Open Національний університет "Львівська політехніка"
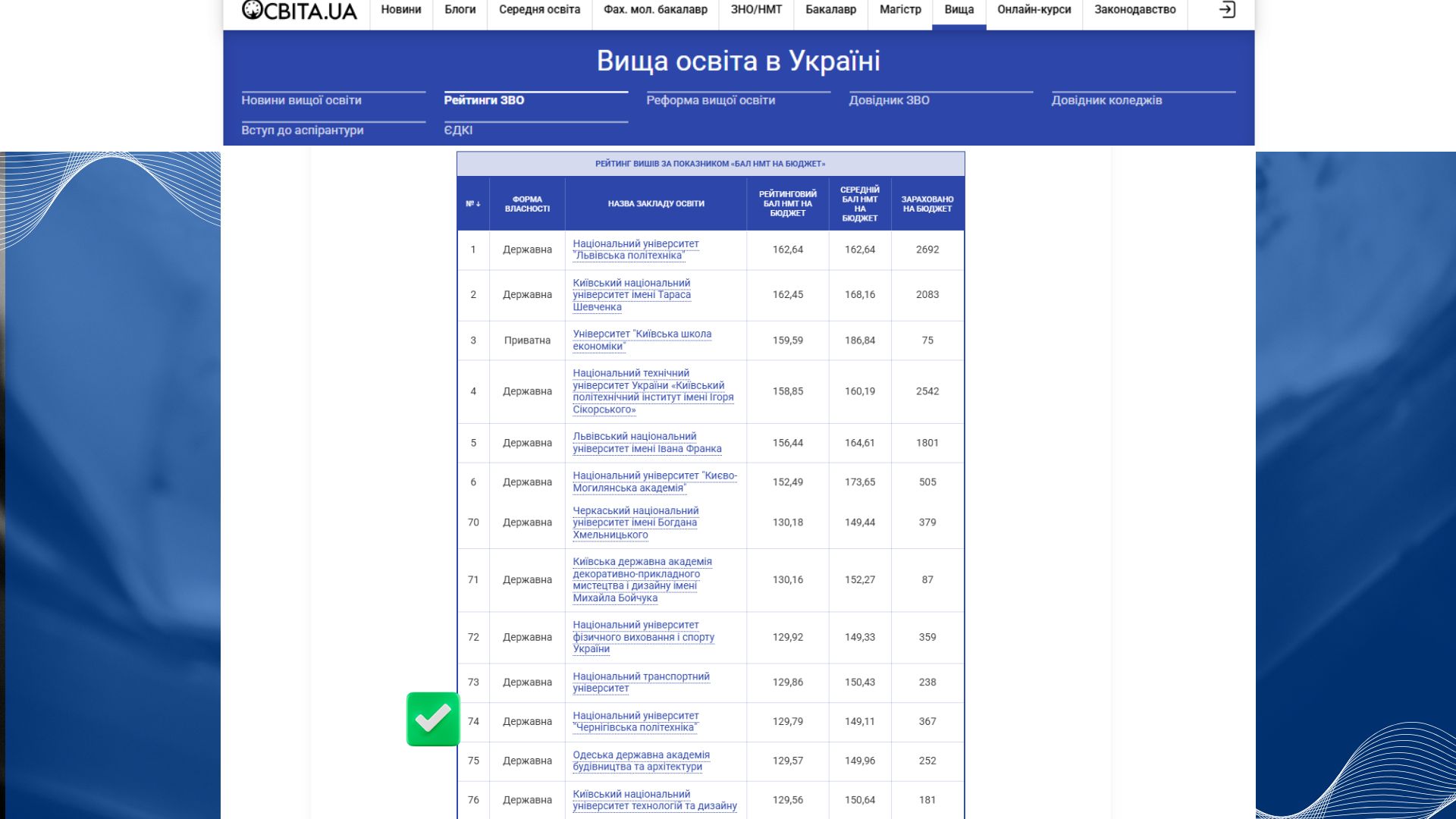This screenshot has height=819, width=1456. click(x=635, y=249)
